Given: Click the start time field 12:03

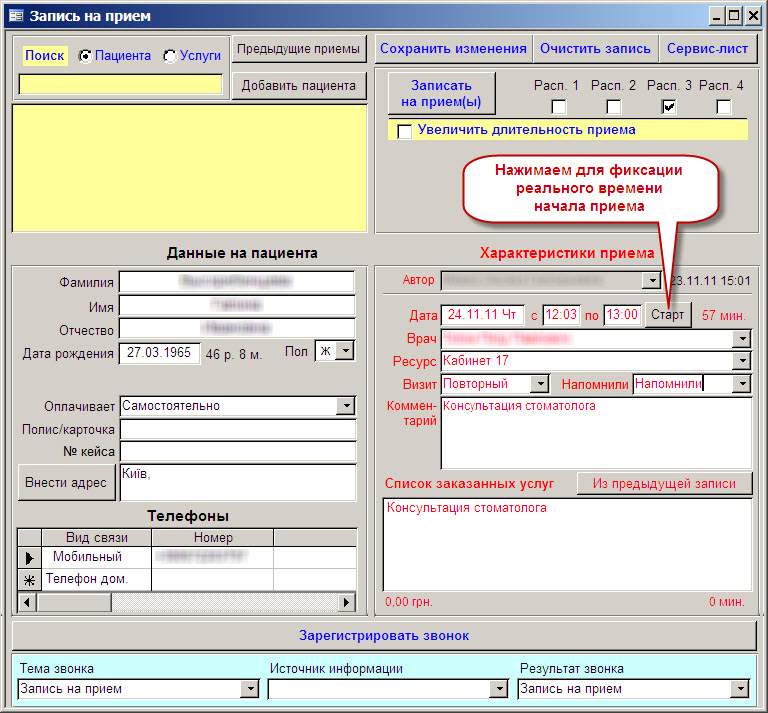Looking at the screenshot, I should coord(561,315).
